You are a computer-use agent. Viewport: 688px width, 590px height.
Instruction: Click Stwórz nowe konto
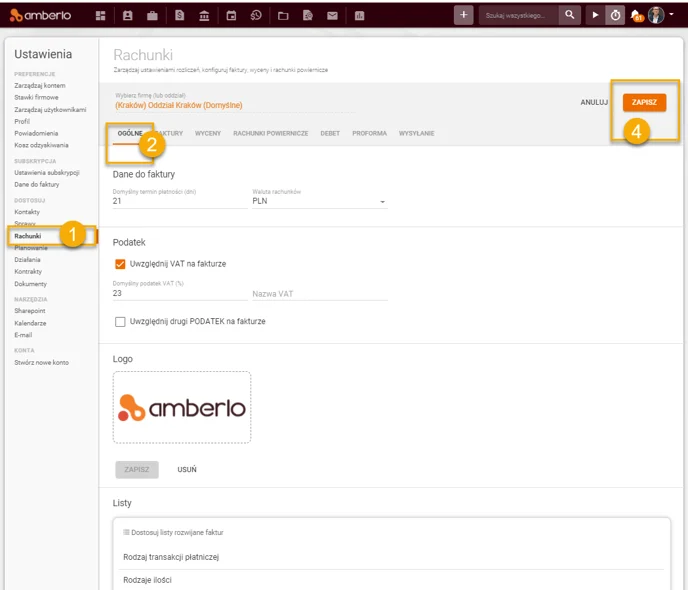42,363
